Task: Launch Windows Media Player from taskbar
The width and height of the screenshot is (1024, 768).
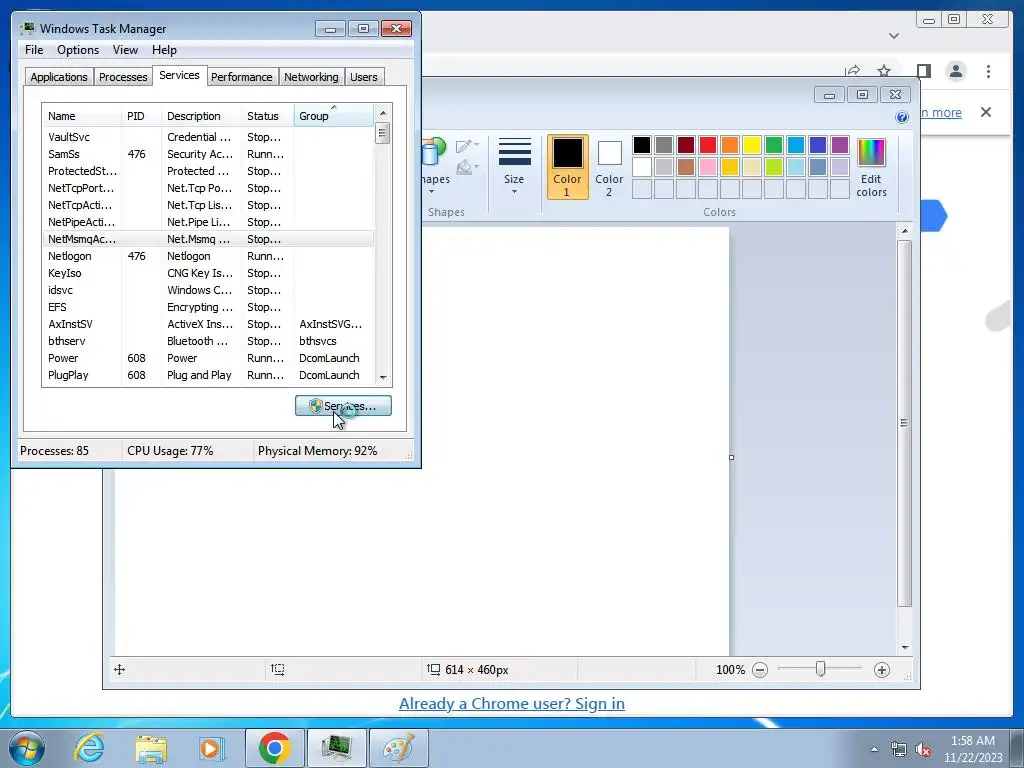Action: (211, 748)
